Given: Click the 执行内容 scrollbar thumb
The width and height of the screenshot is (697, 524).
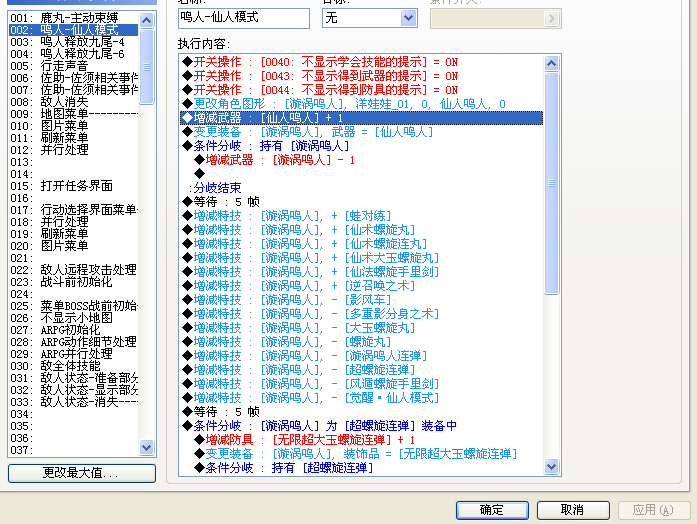Looking at the screenshot, I should [x=551, y=183].
